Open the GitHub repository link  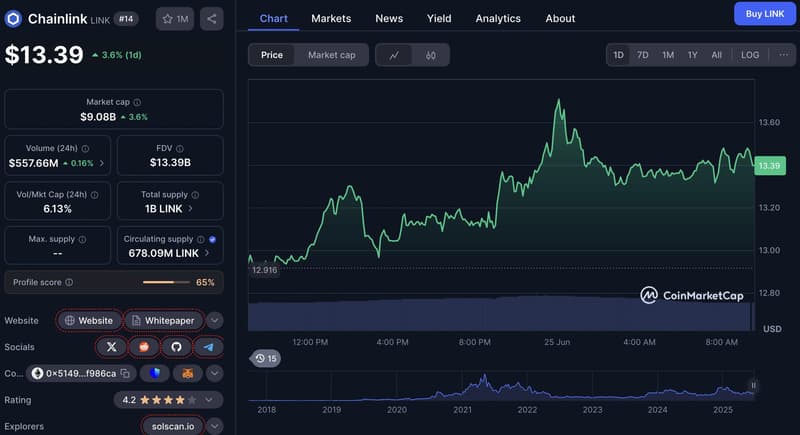coord(176,347)
